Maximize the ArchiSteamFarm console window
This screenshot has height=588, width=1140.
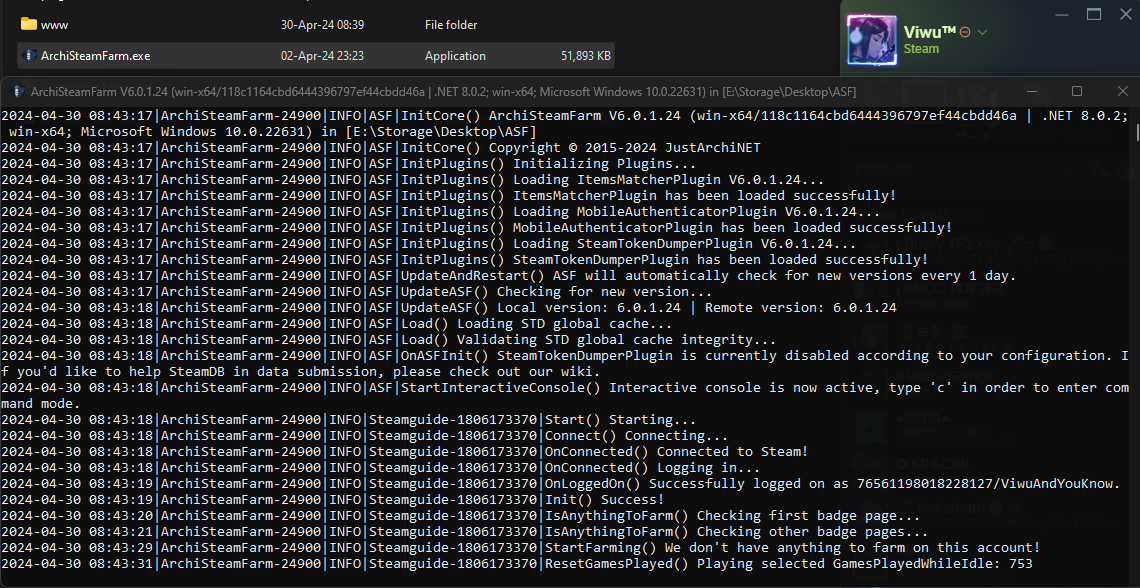pyautogui.click(x=1077, y=92)
